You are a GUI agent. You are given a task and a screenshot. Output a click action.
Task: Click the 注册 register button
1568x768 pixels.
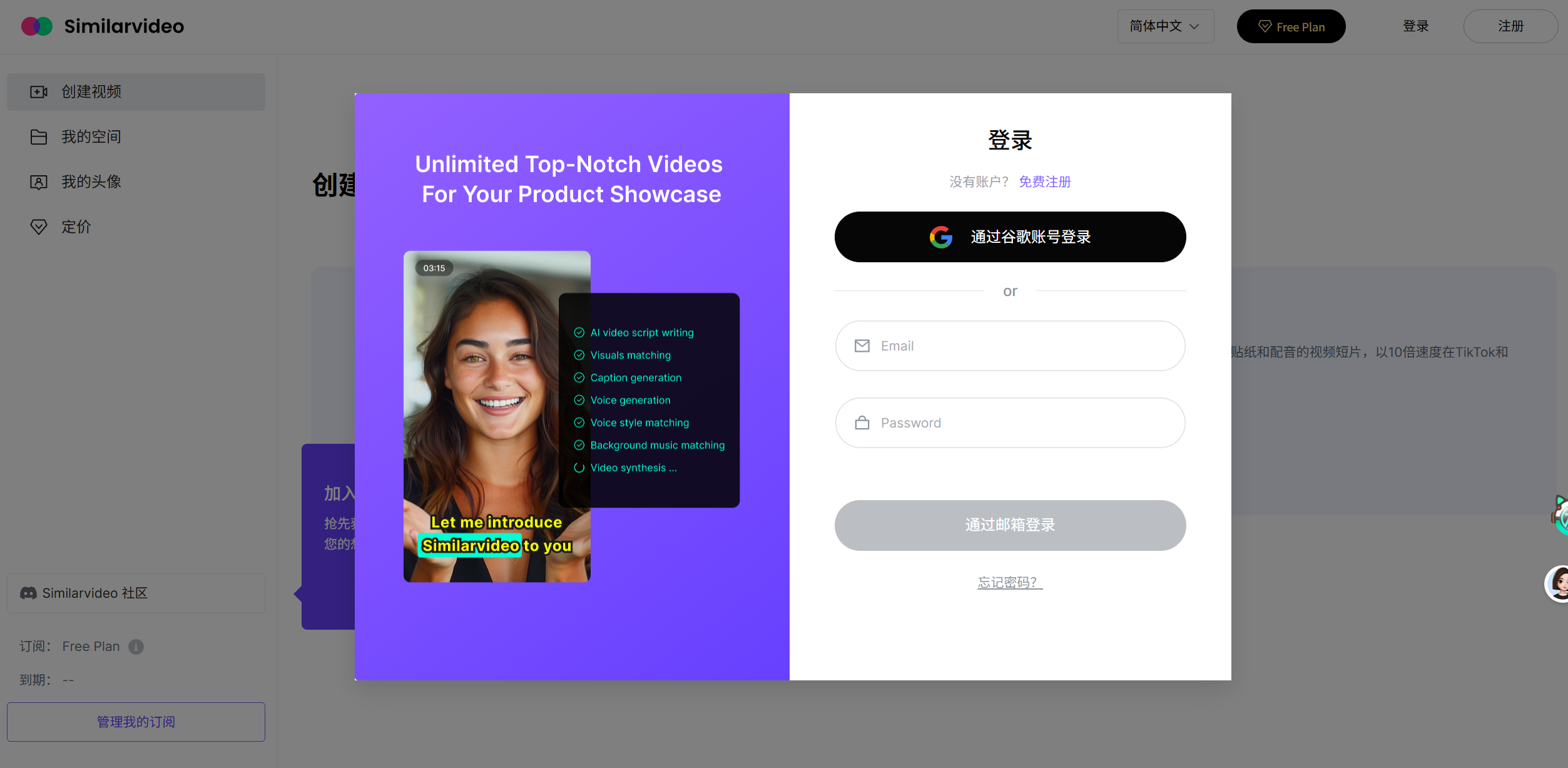pyautogui.click(x=1510, y=26)
